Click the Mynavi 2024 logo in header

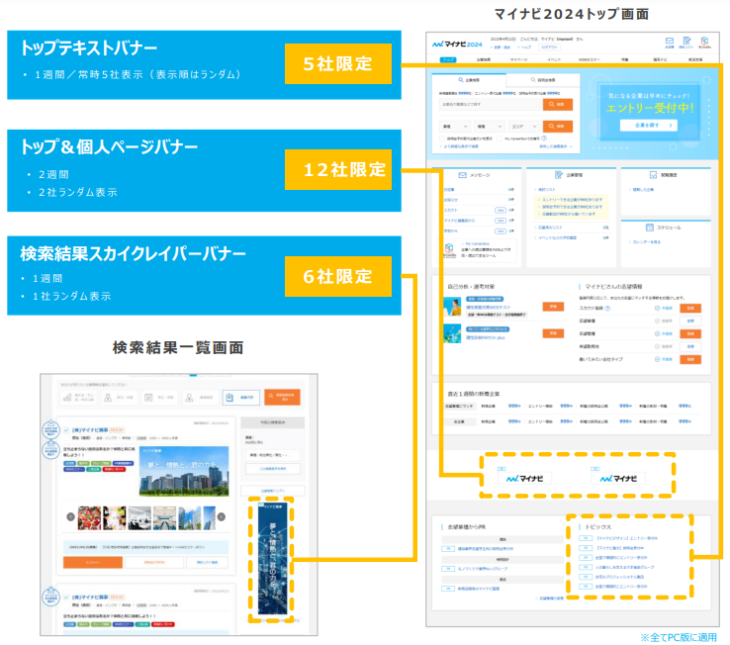[458, 45]
